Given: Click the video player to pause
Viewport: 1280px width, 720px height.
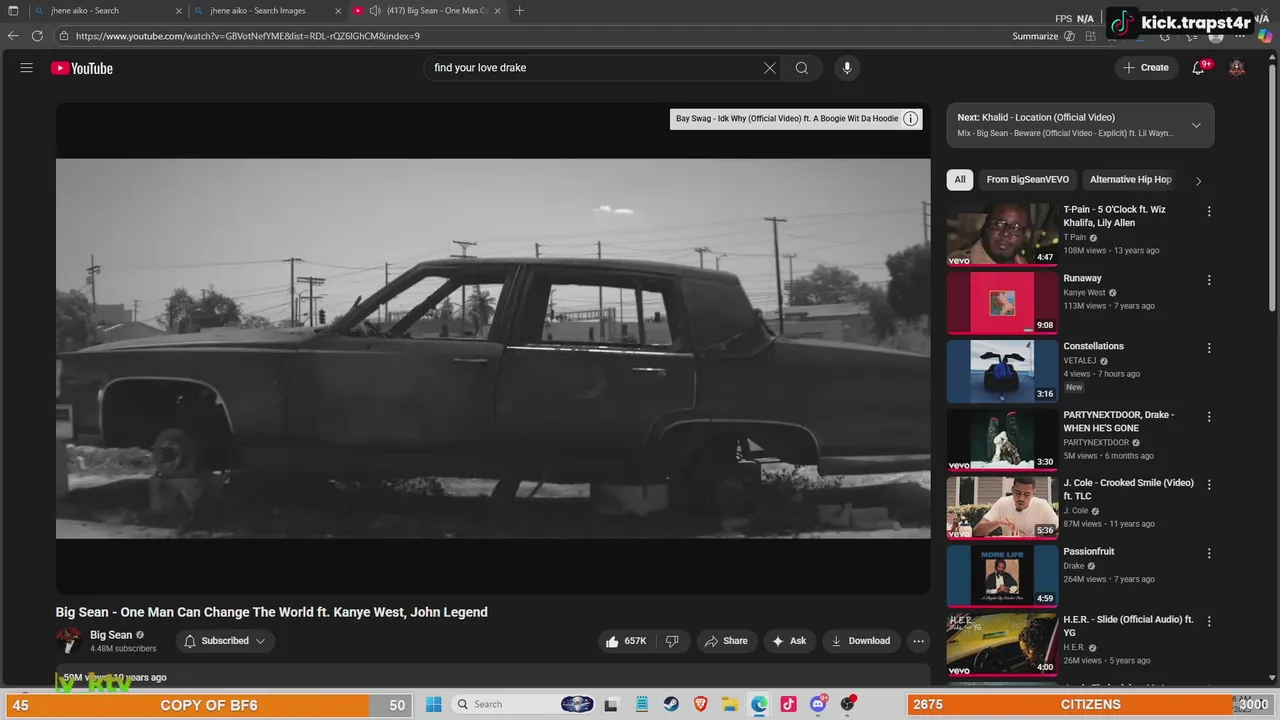Looking at the screenshot, I should (x=493, y=348).
